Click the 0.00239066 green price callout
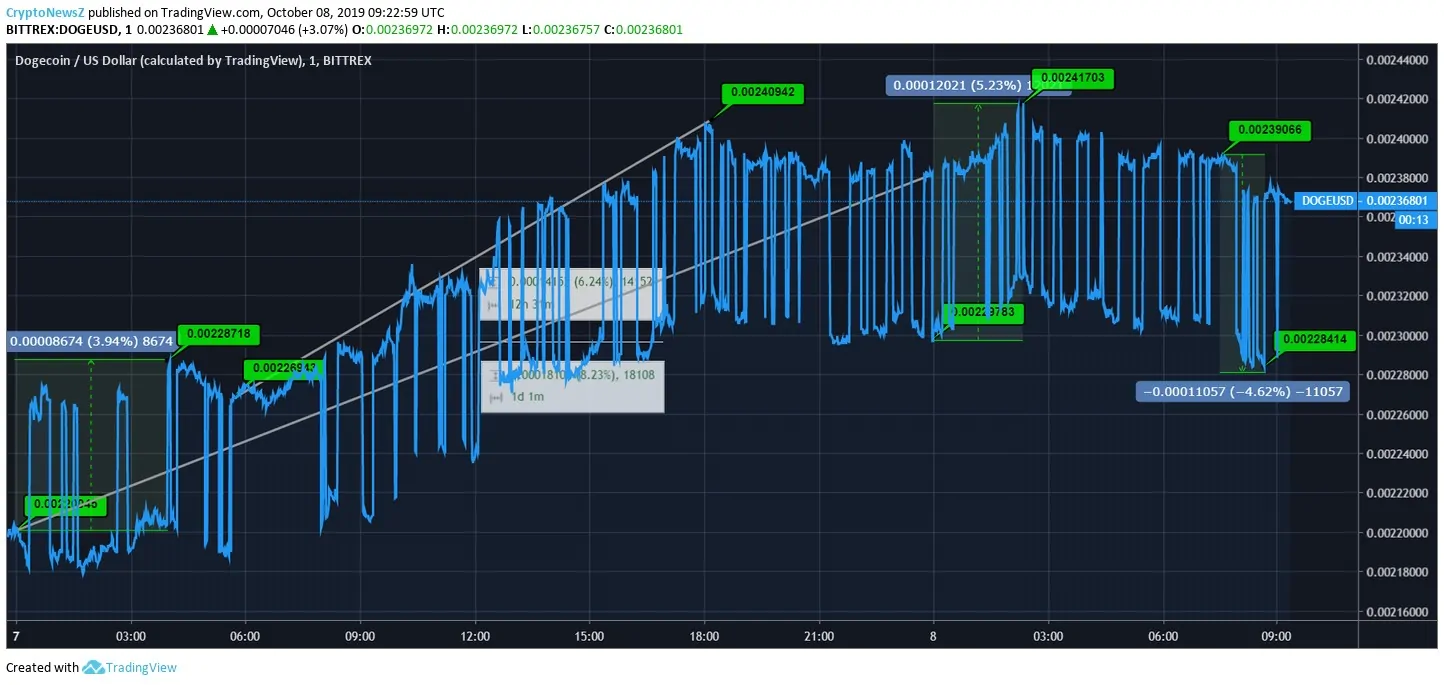Viewport: 1444px width, 685px height. 1269,130
